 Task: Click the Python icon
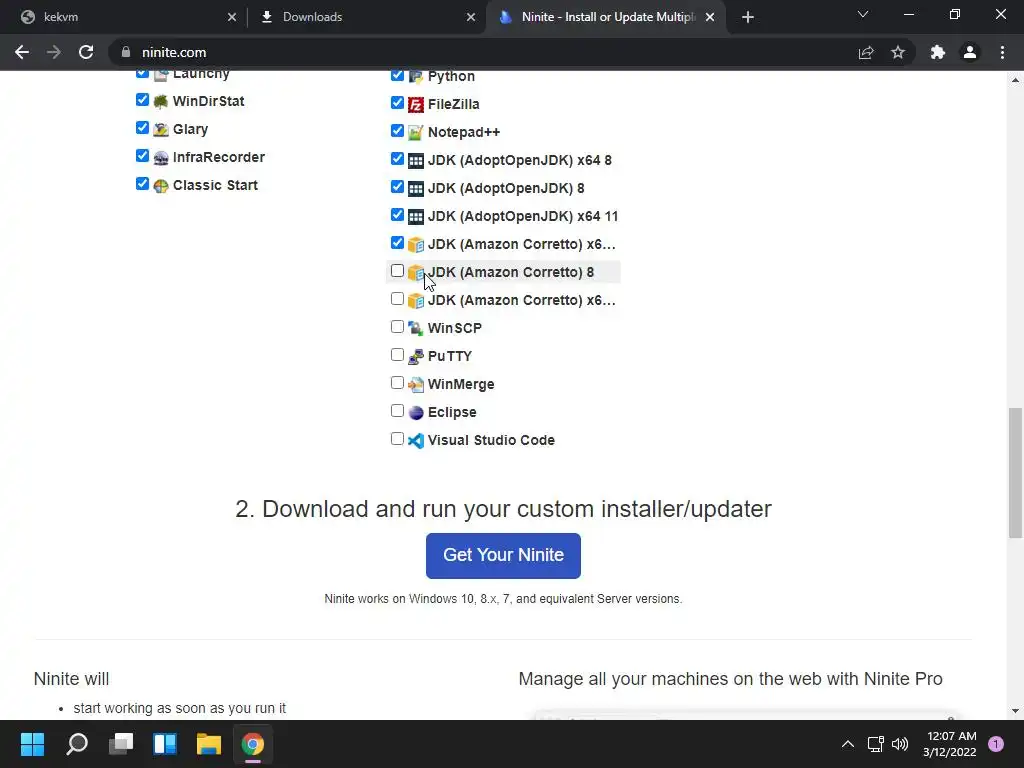[416, 76]
